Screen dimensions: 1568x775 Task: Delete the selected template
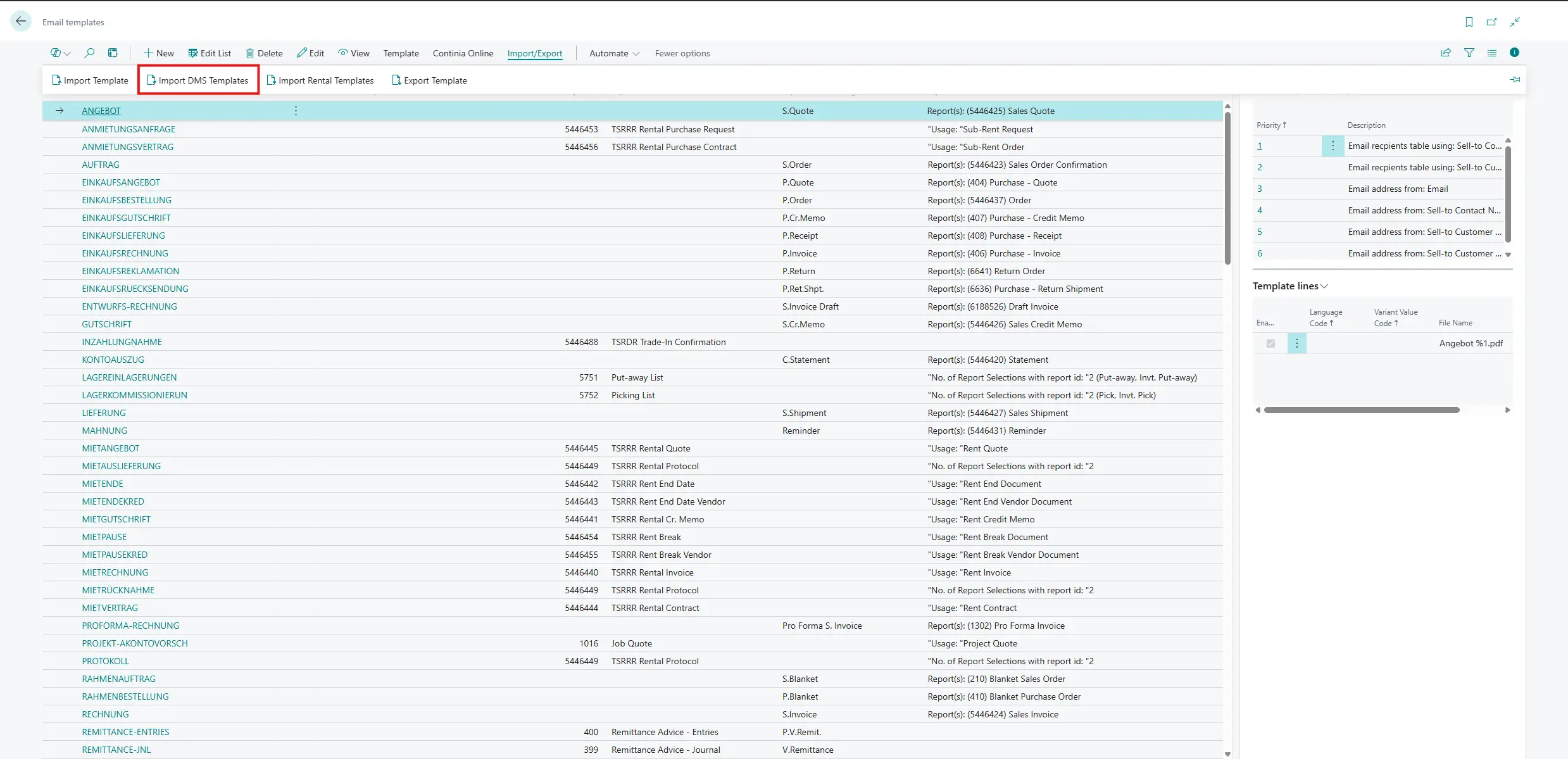[x=264, y=53]
